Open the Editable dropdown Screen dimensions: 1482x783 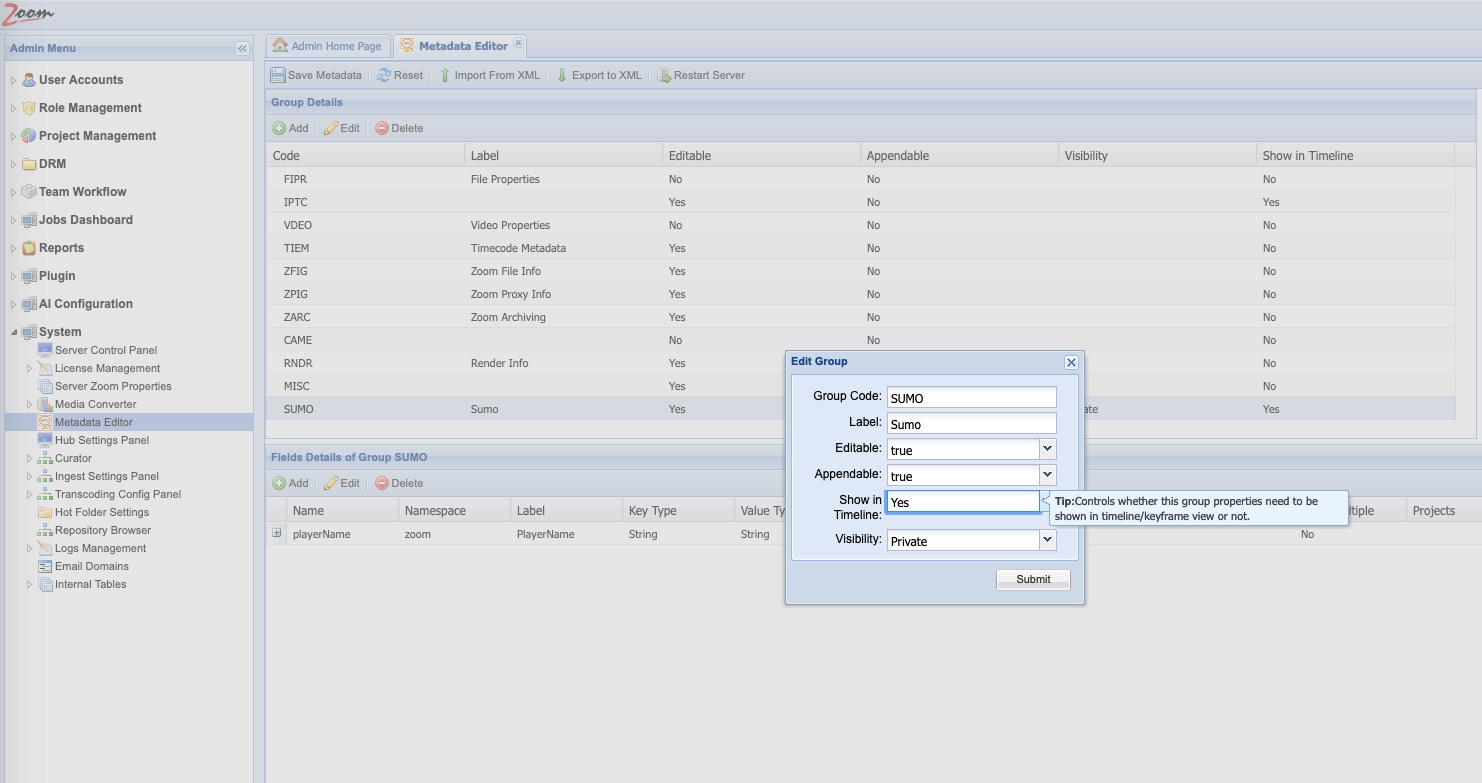pyautogui.click(x=1047, y=449)
